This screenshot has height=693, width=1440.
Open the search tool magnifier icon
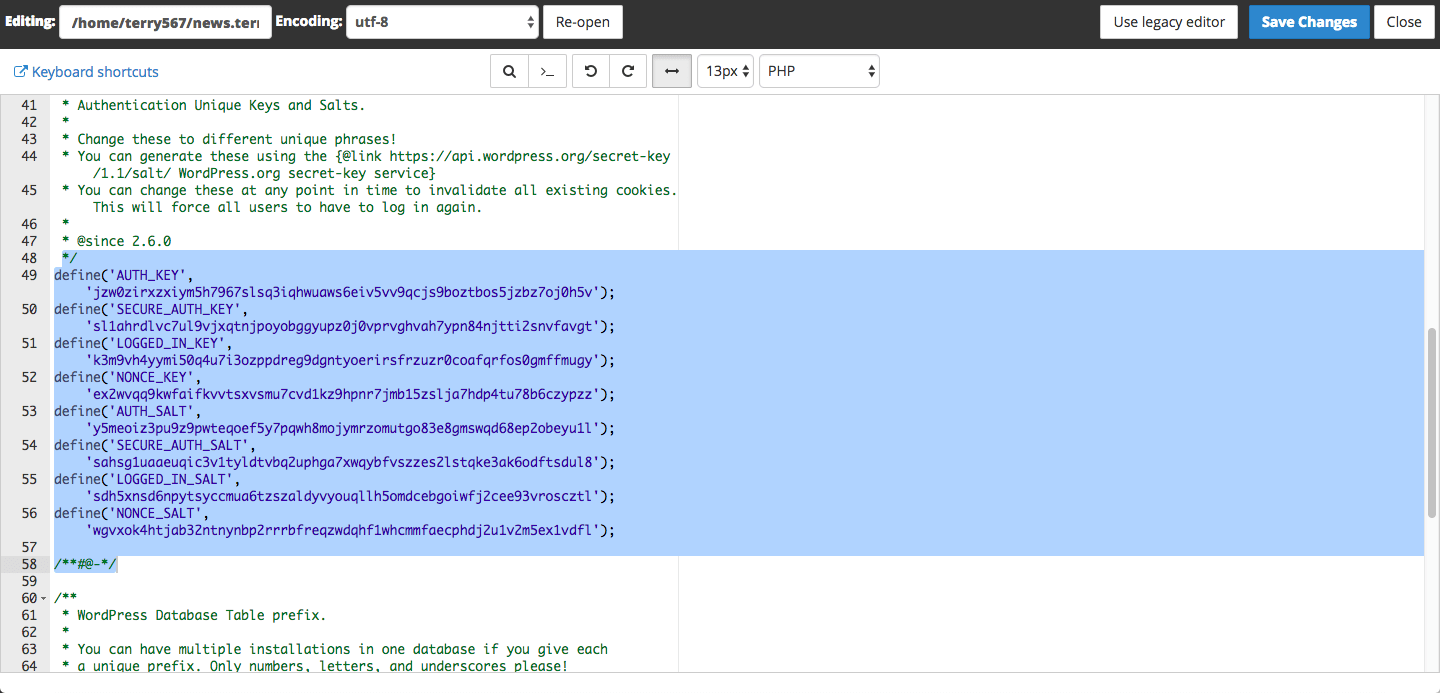(509, 71)
